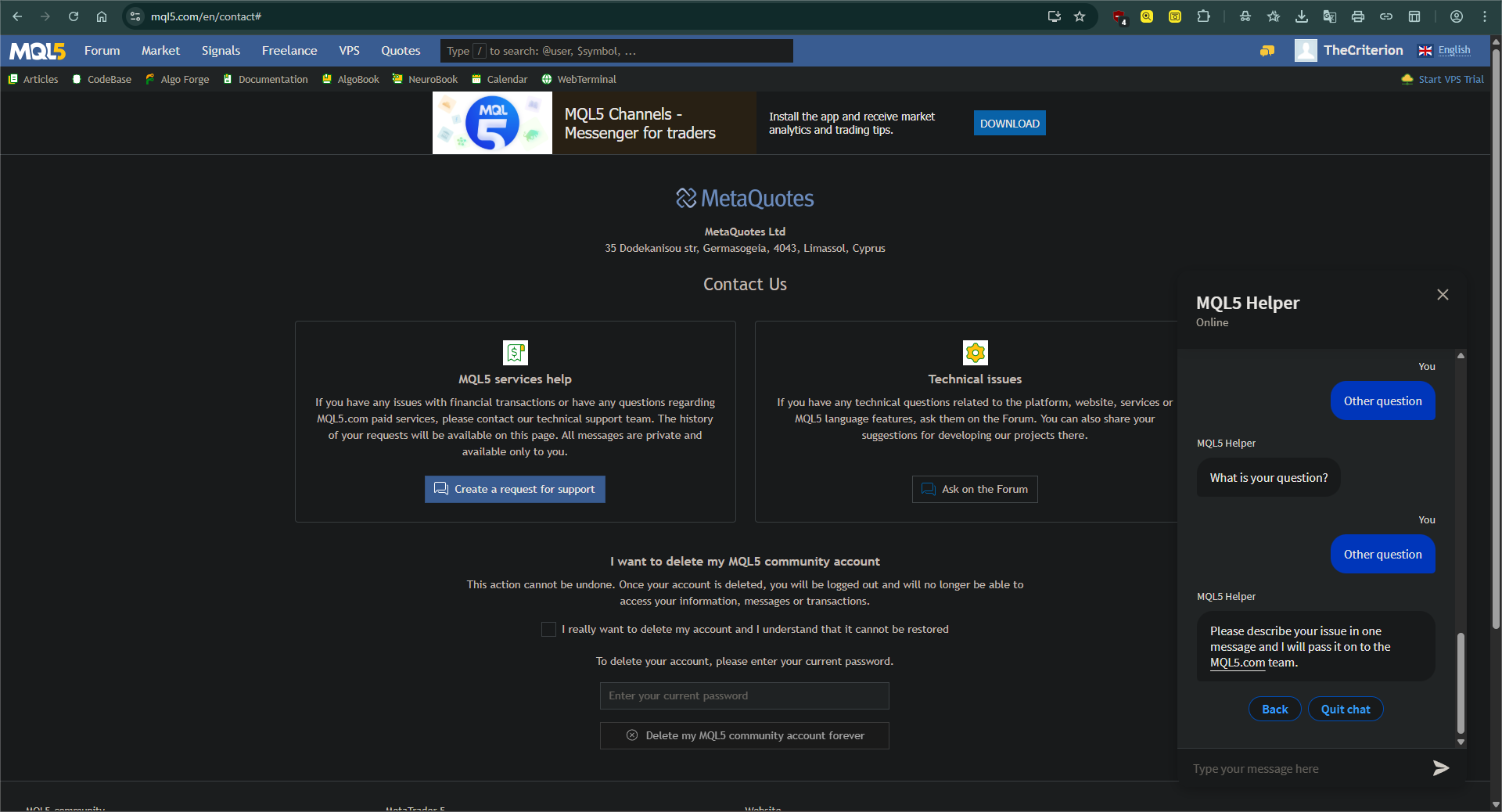This screenshot has width=1502, height=812.
Task: Click the site information icon in address bar
Action: pyautogui.click(x=135, y=16)
